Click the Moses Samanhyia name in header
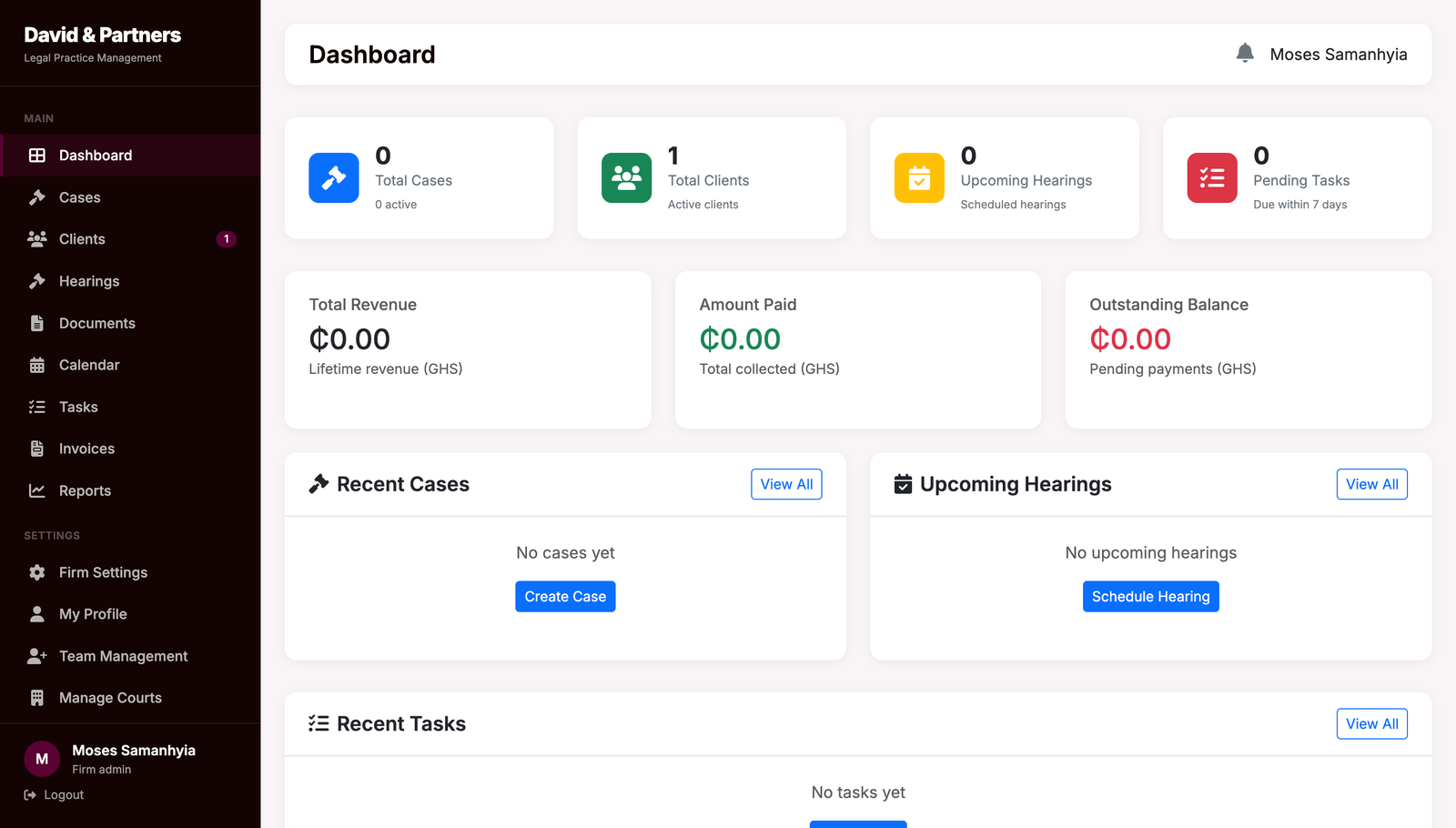 click(x=1339, y=55)
